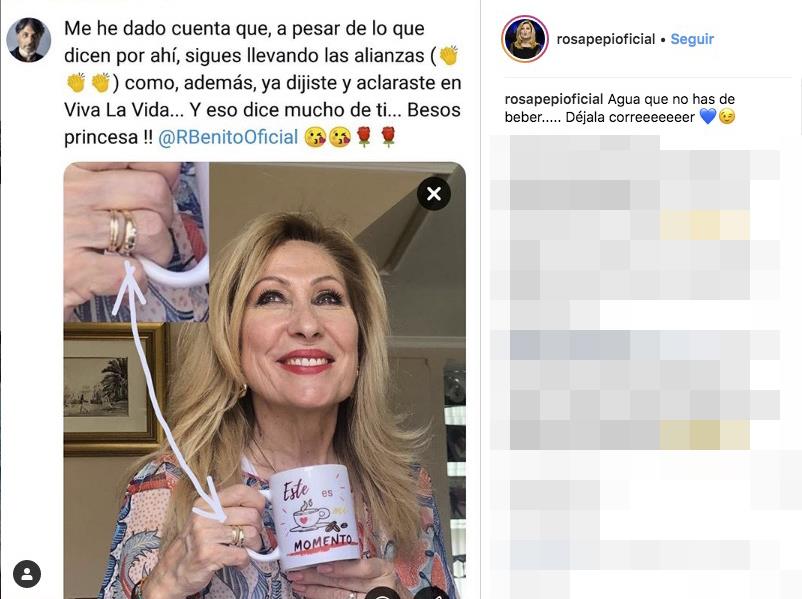This screenshot has width=802, height=599.
Task: Open the tagged-people icon on the photo
Action: (x=27, y=573)
